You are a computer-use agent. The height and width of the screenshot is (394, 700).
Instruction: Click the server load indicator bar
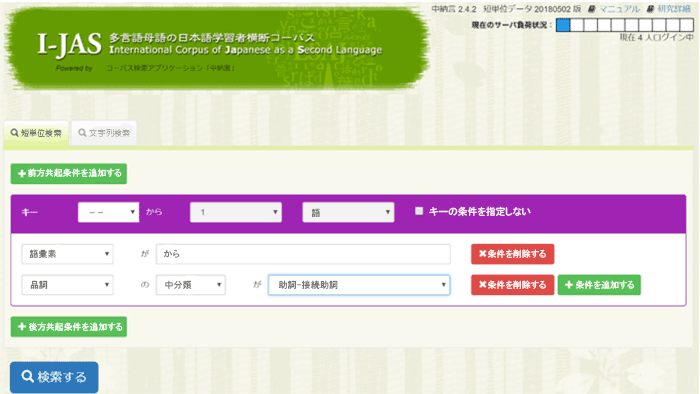click(x=625, y=25)
